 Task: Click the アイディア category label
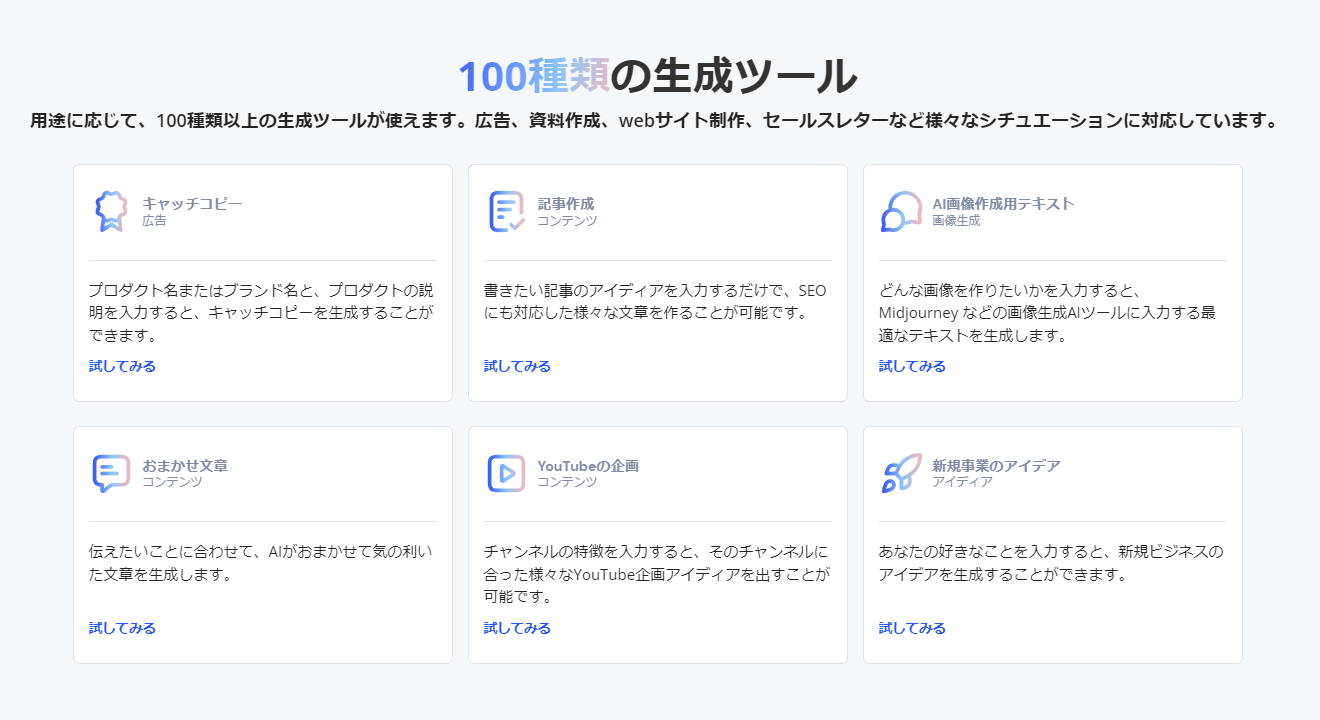click(x=962, y=482)
